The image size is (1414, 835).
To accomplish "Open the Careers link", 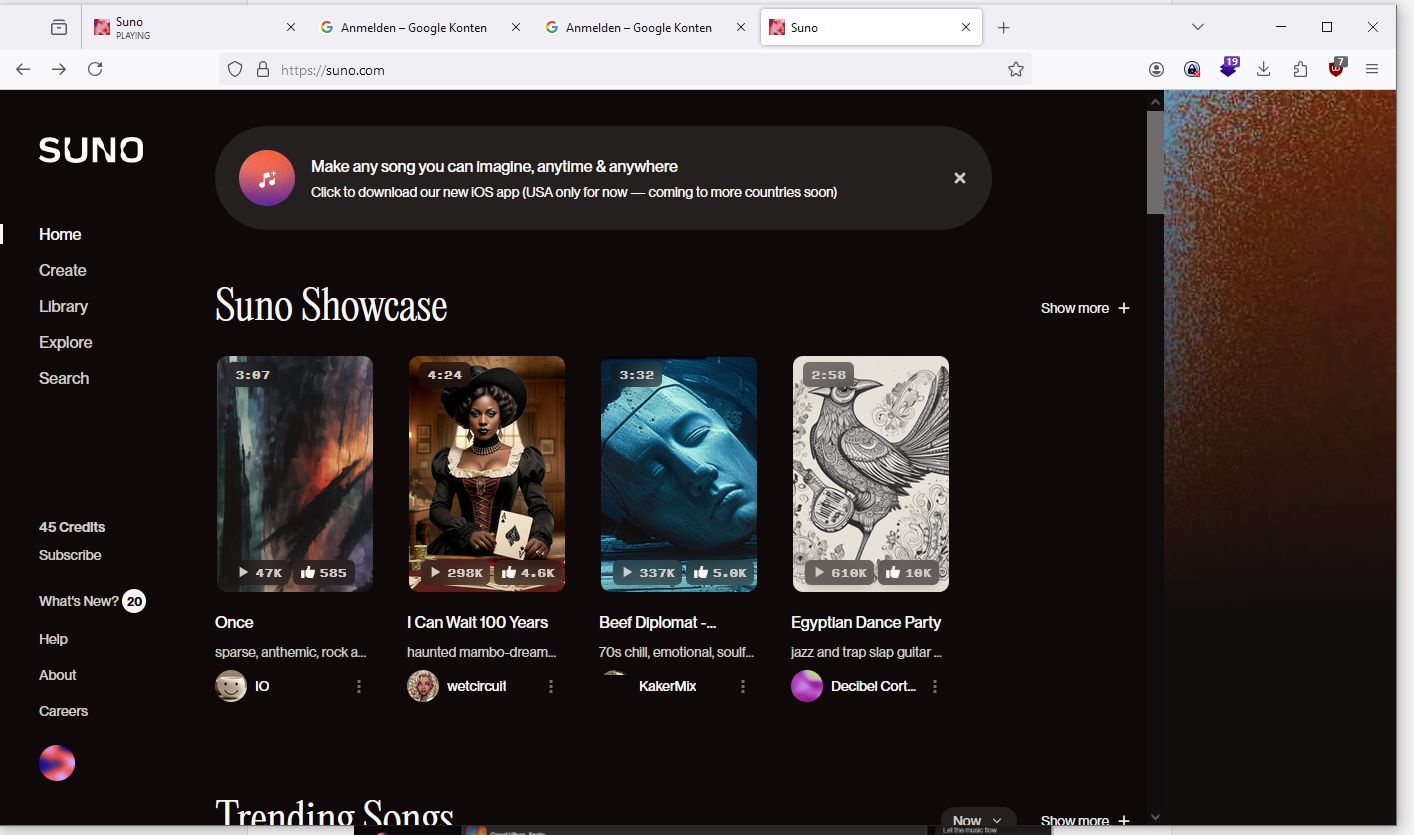I will (63, 711).
